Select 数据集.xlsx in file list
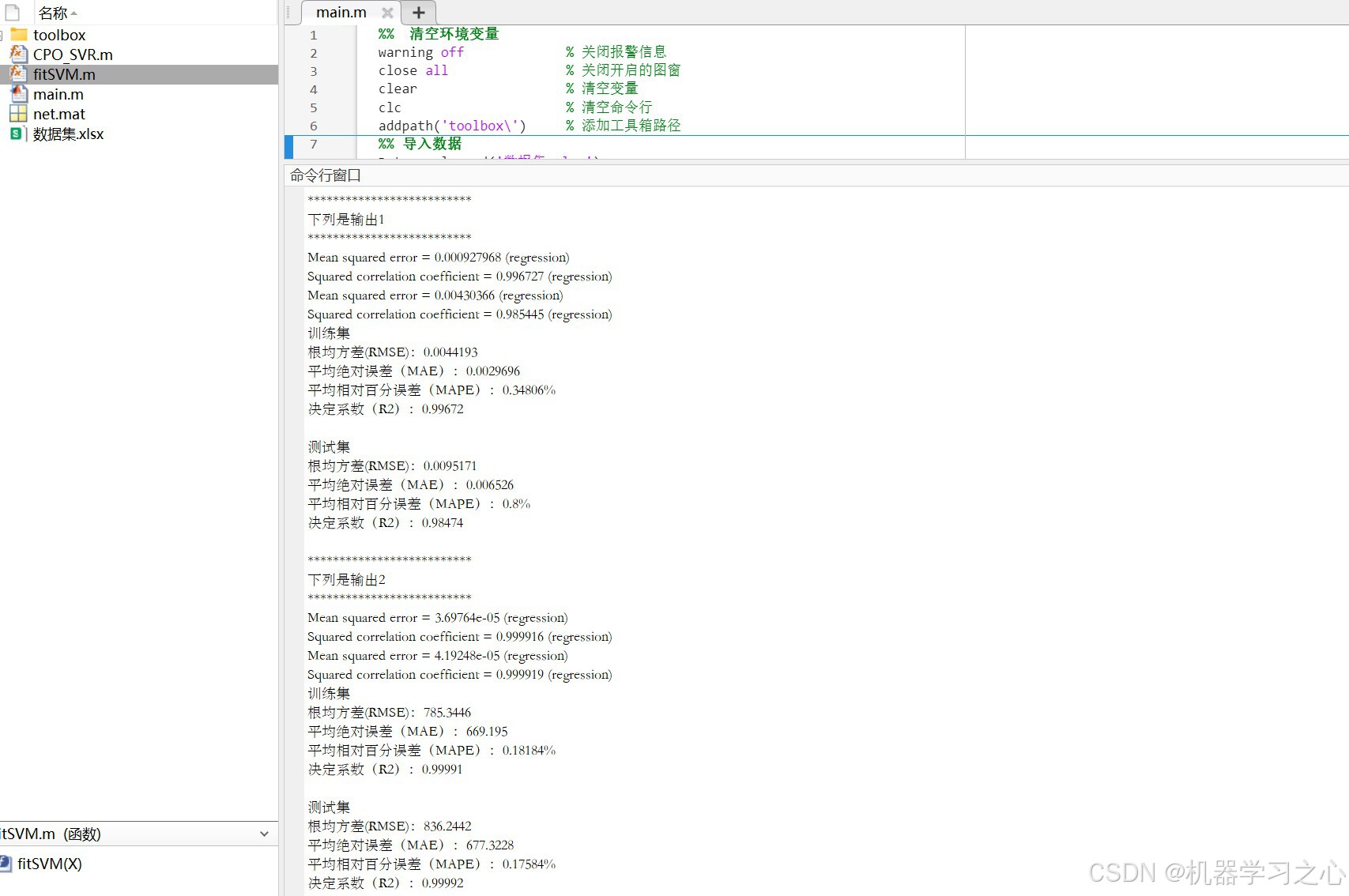The image size is (1349, 896). [69, 134]
